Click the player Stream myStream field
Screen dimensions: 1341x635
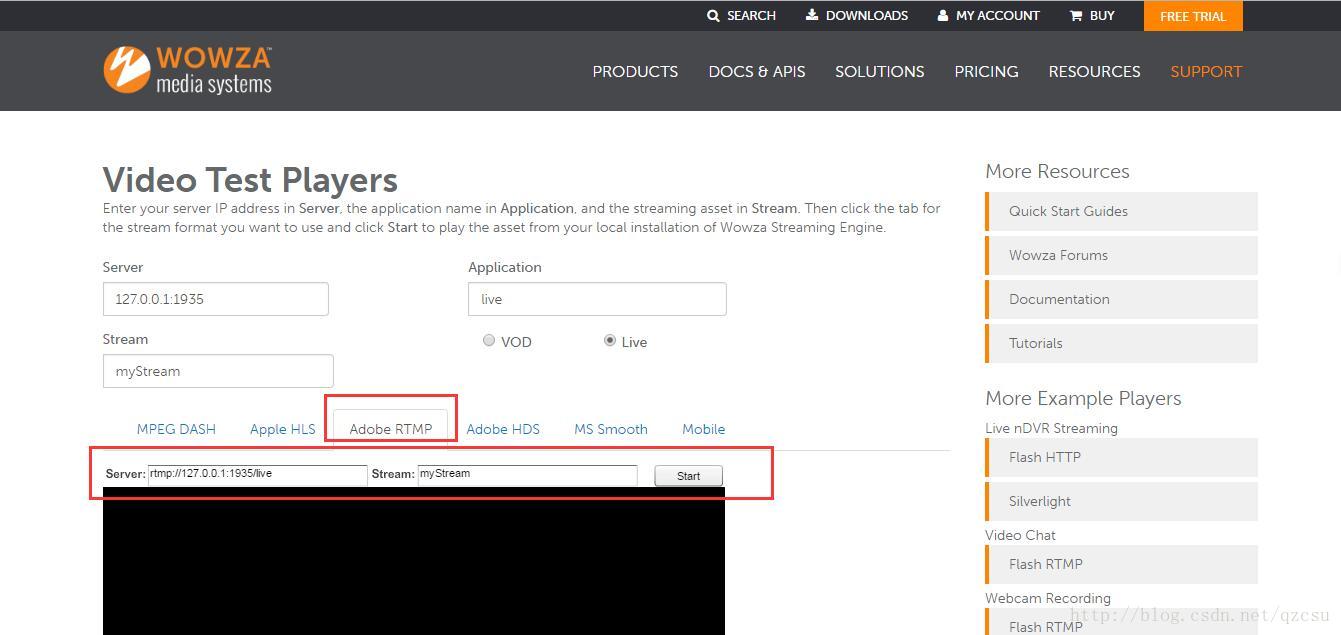(x=527, y=475)
